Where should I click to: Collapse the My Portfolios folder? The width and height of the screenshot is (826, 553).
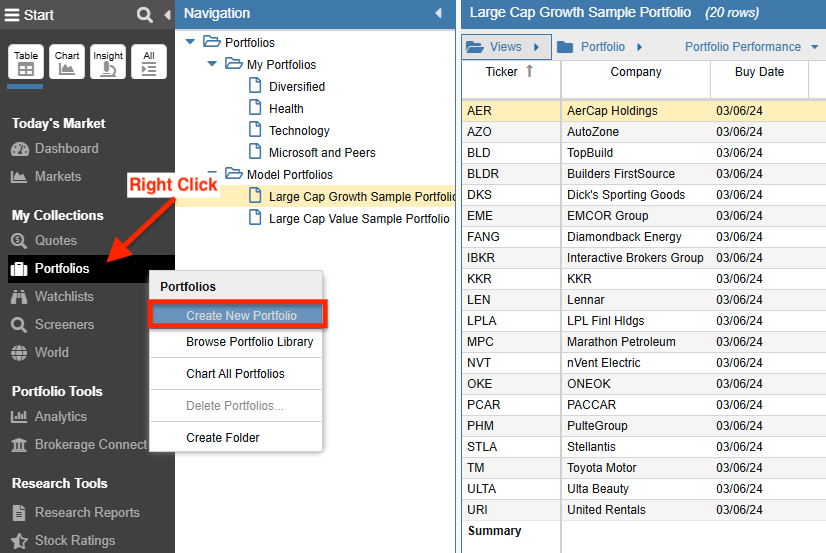pos(212,64)
